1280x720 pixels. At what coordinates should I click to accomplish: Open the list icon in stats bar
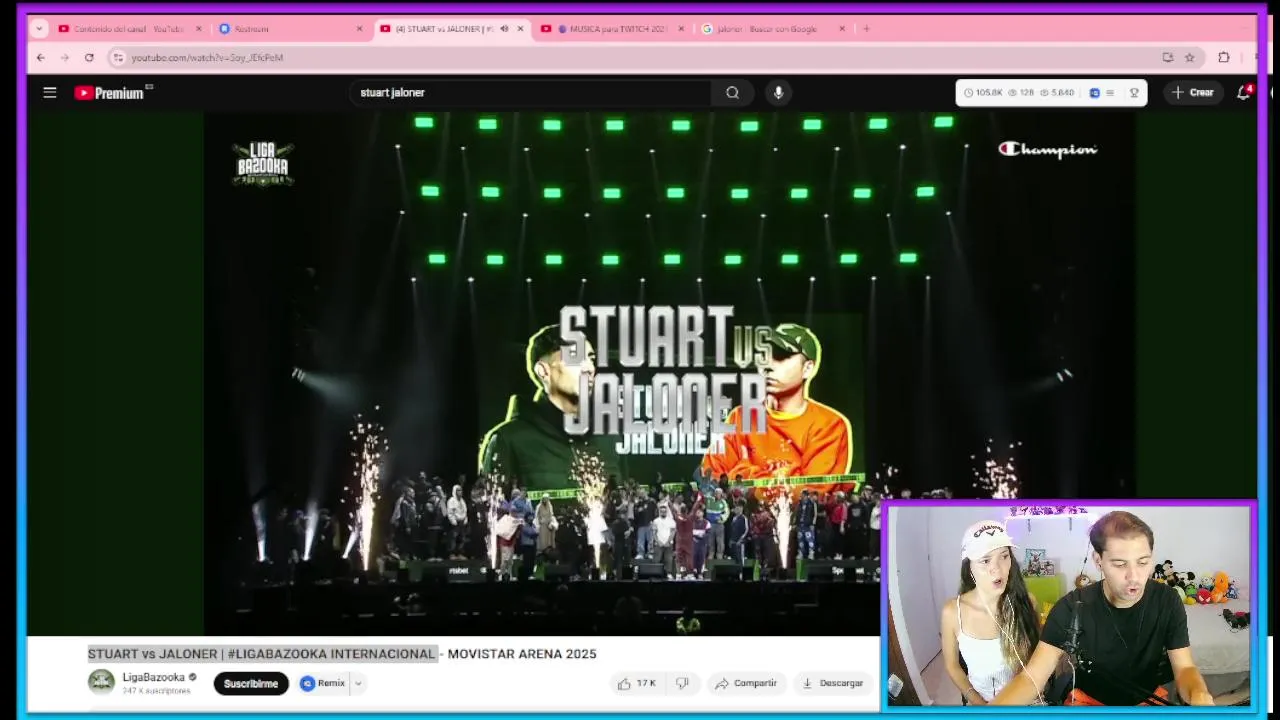click(x=1110, y=93)
